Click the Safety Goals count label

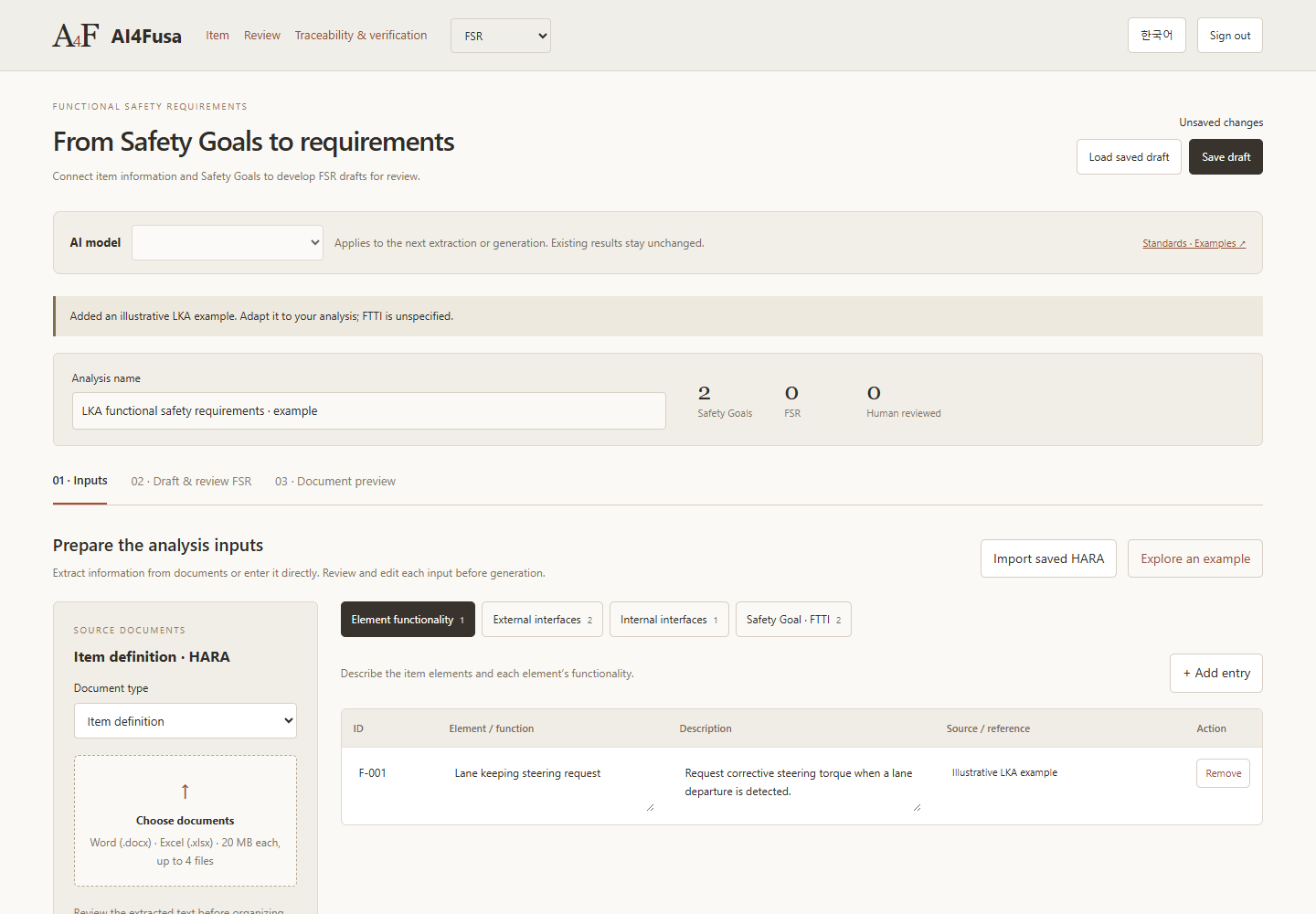click(x=725, y=414)
